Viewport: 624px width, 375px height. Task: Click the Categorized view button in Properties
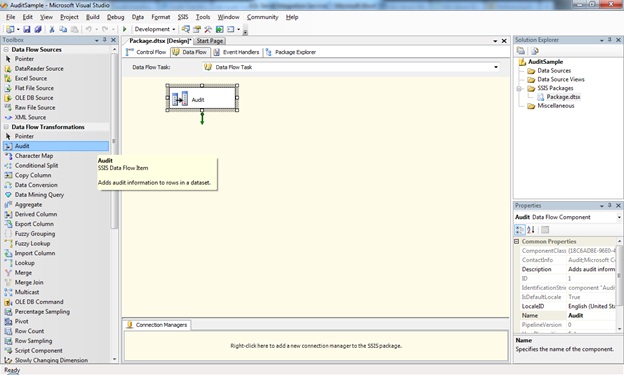(x=520, y=230)
